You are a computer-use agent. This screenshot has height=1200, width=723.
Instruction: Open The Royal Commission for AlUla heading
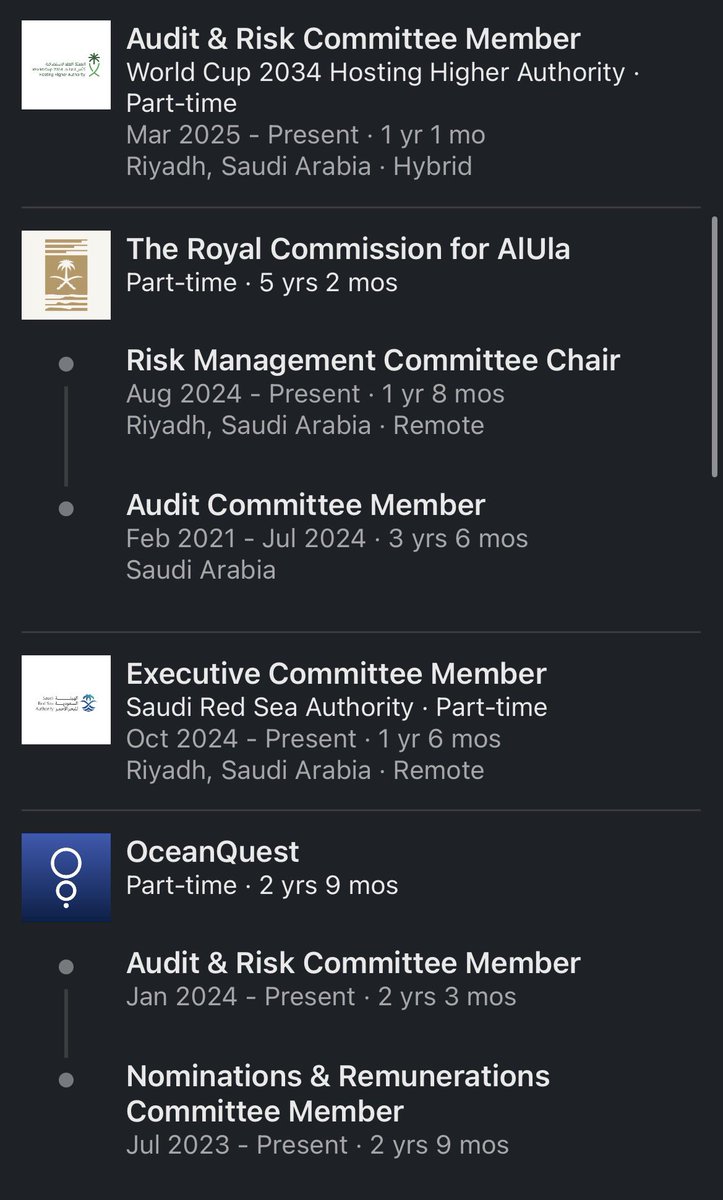click(348, 248)
